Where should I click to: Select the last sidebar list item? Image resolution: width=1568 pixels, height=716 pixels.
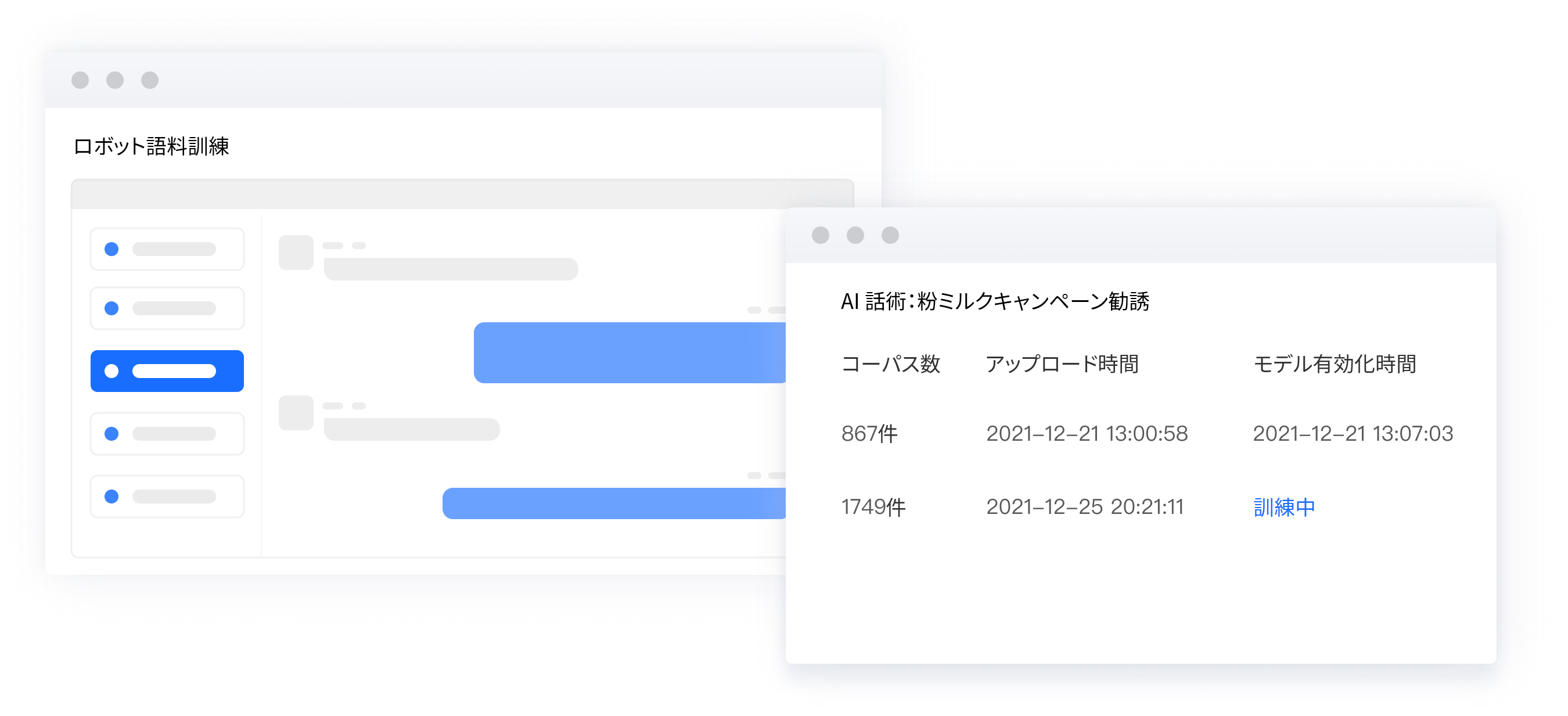pos(167,496)
